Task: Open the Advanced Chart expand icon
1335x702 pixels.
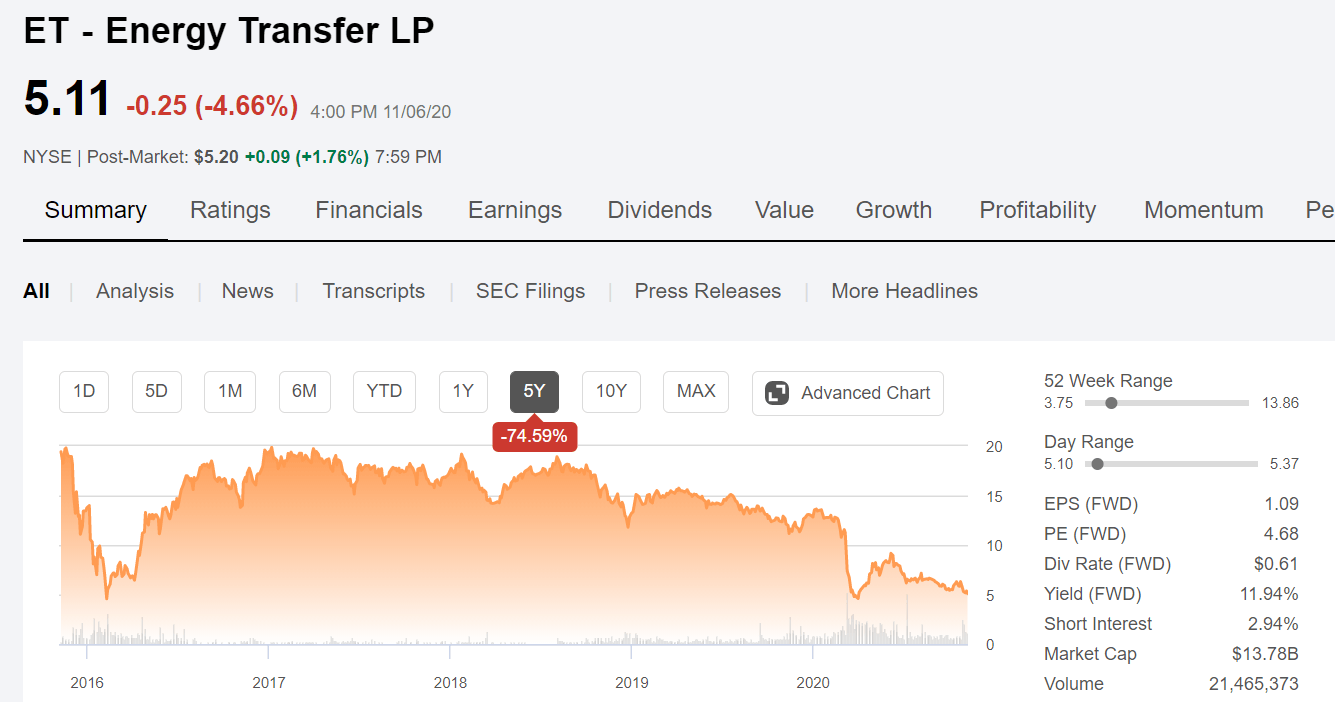Action: (777, 393)
